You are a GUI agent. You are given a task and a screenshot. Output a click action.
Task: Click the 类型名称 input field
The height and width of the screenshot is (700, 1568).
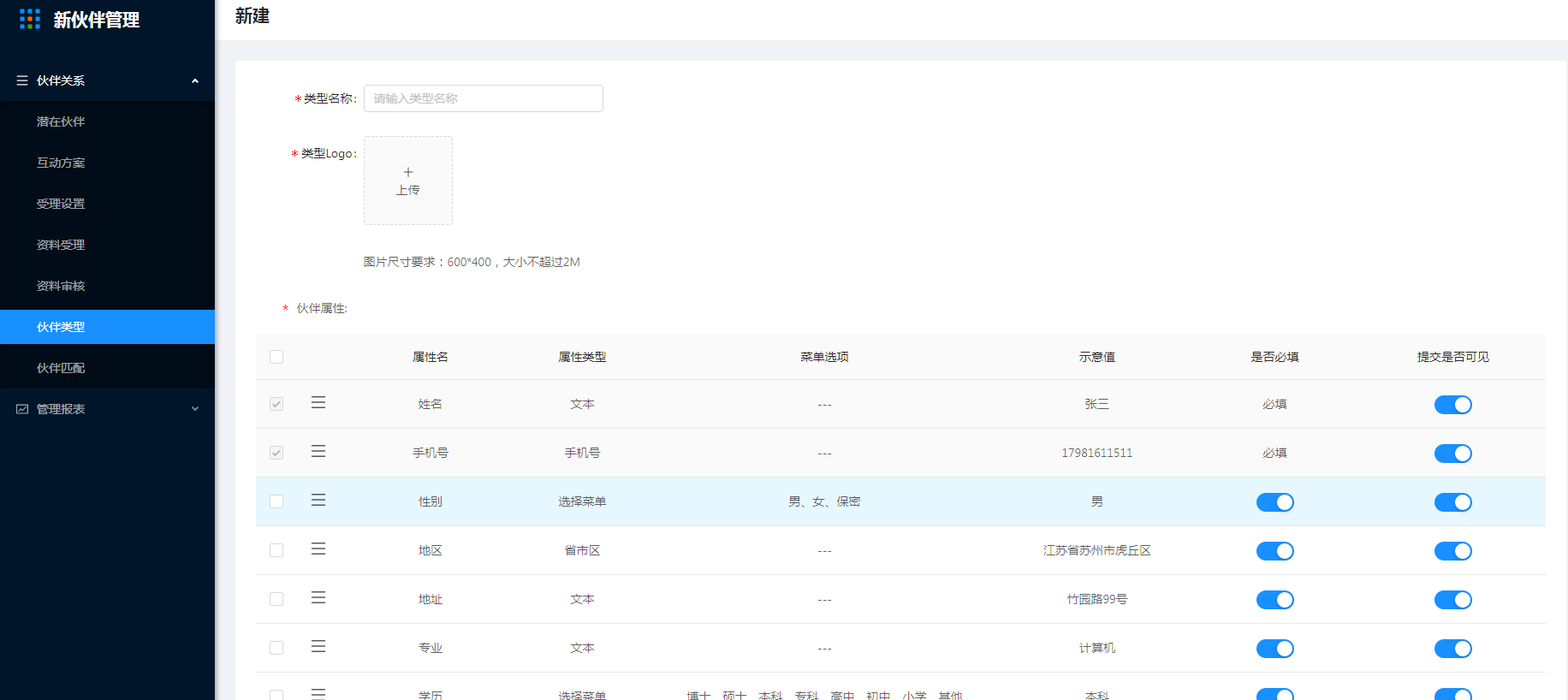(x=484, y=98)
